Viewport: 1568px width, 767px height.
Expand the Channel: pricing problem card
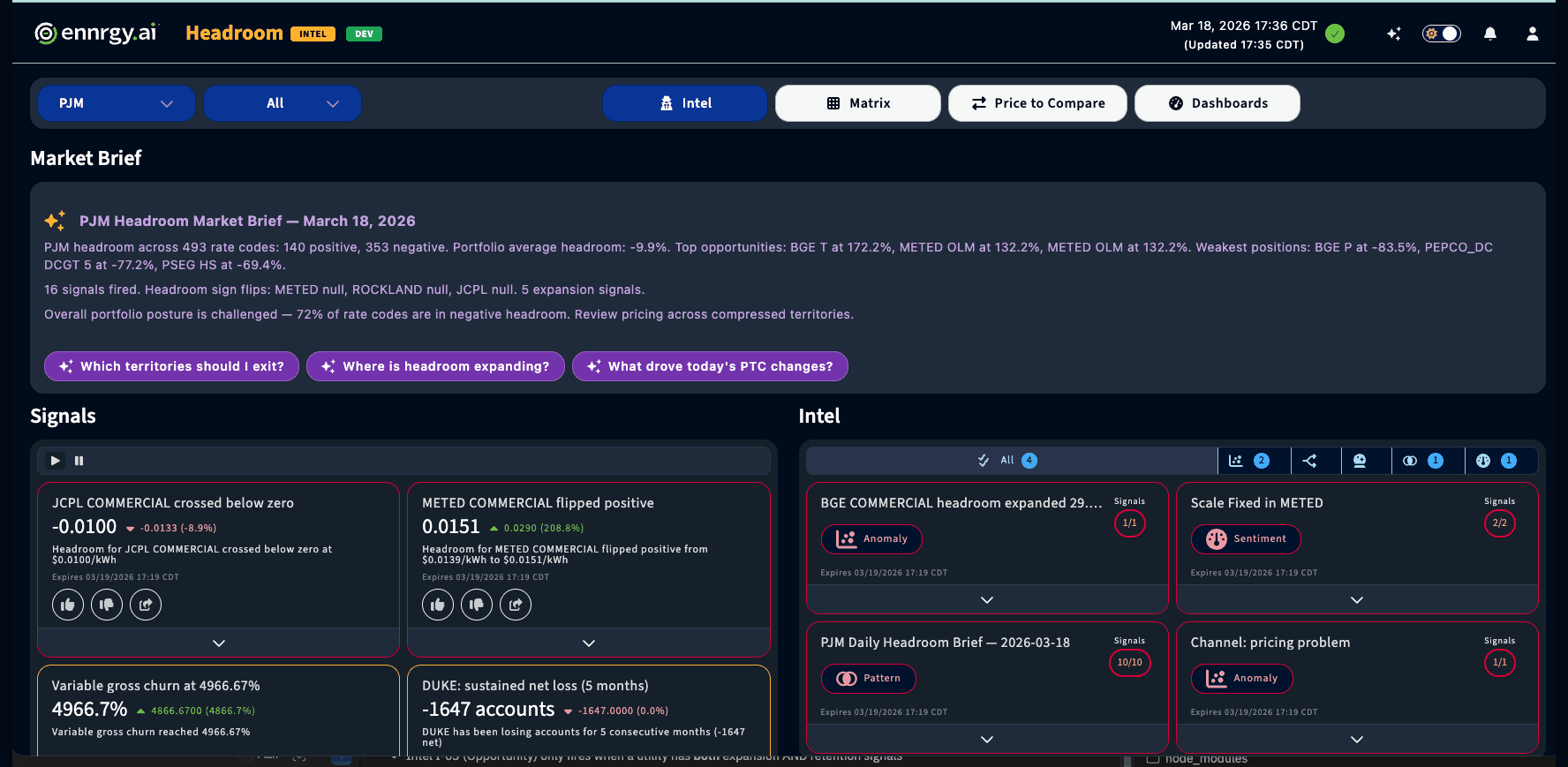[x=1357, y=739]
